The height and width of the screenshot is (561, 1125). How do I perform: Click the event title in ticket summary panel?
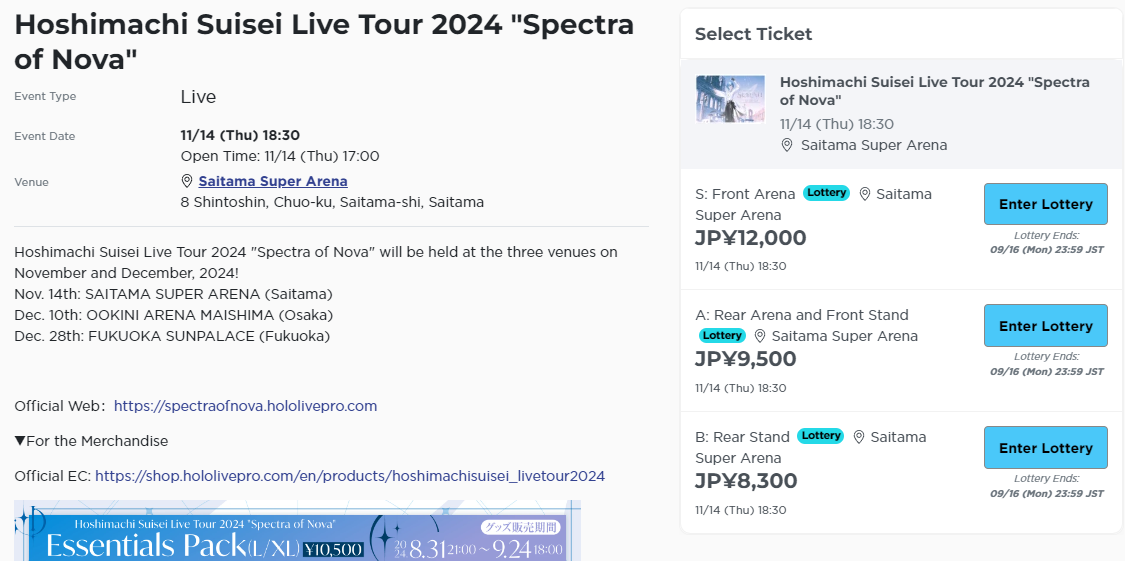coord(934,91)
